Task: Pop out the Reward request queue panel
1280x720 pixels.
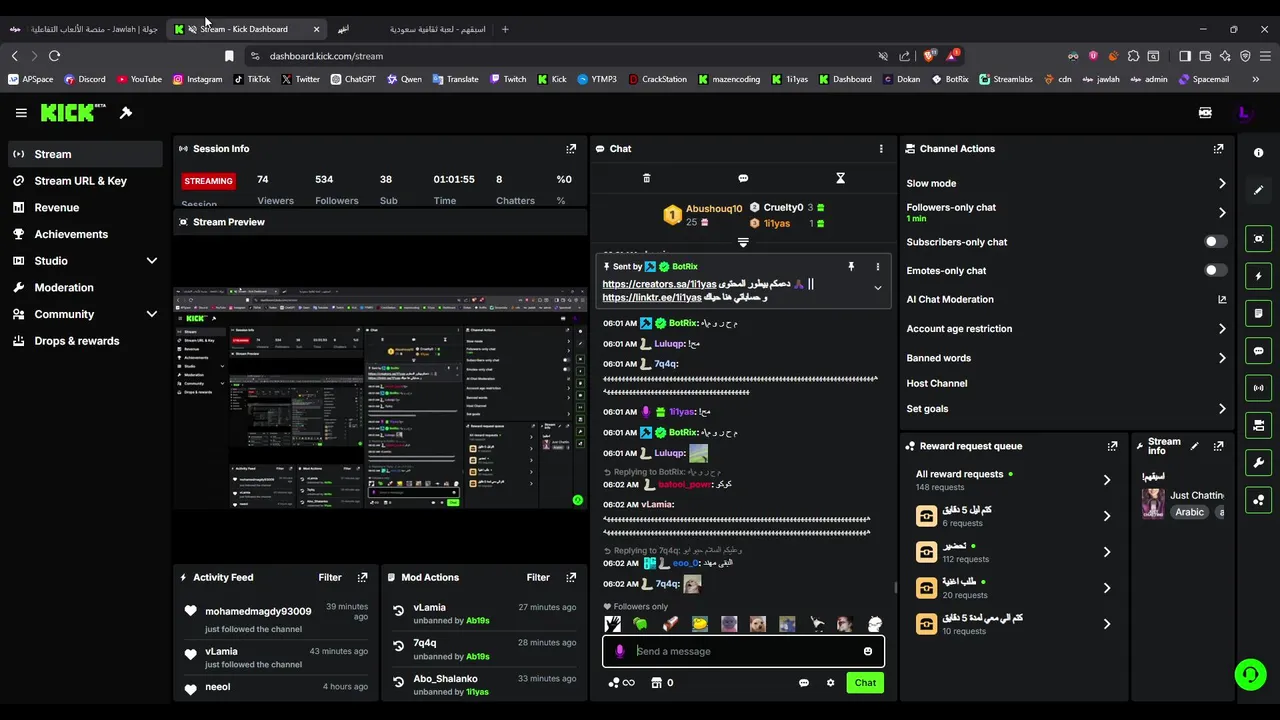Action: click(1112, 446)
